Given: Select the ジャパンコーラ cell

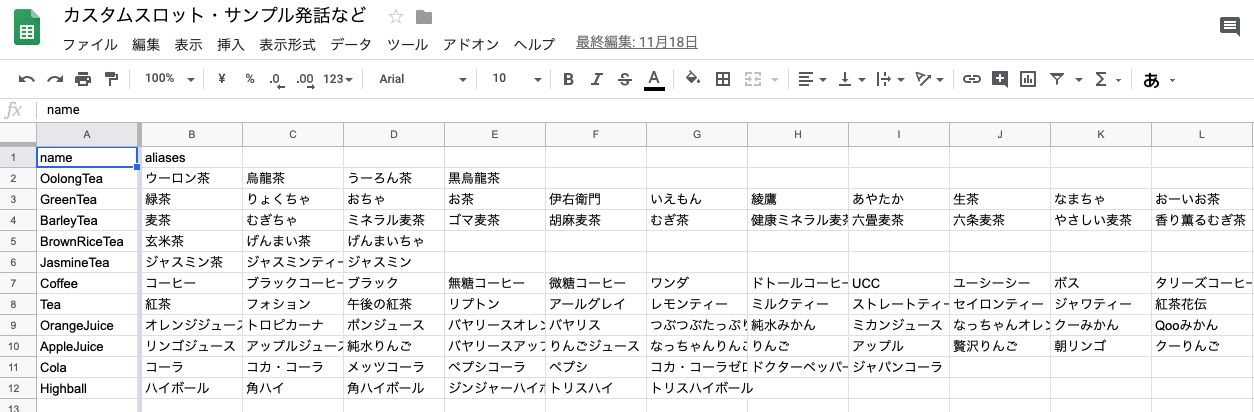Looking at the screenshot, I should 898,367.
